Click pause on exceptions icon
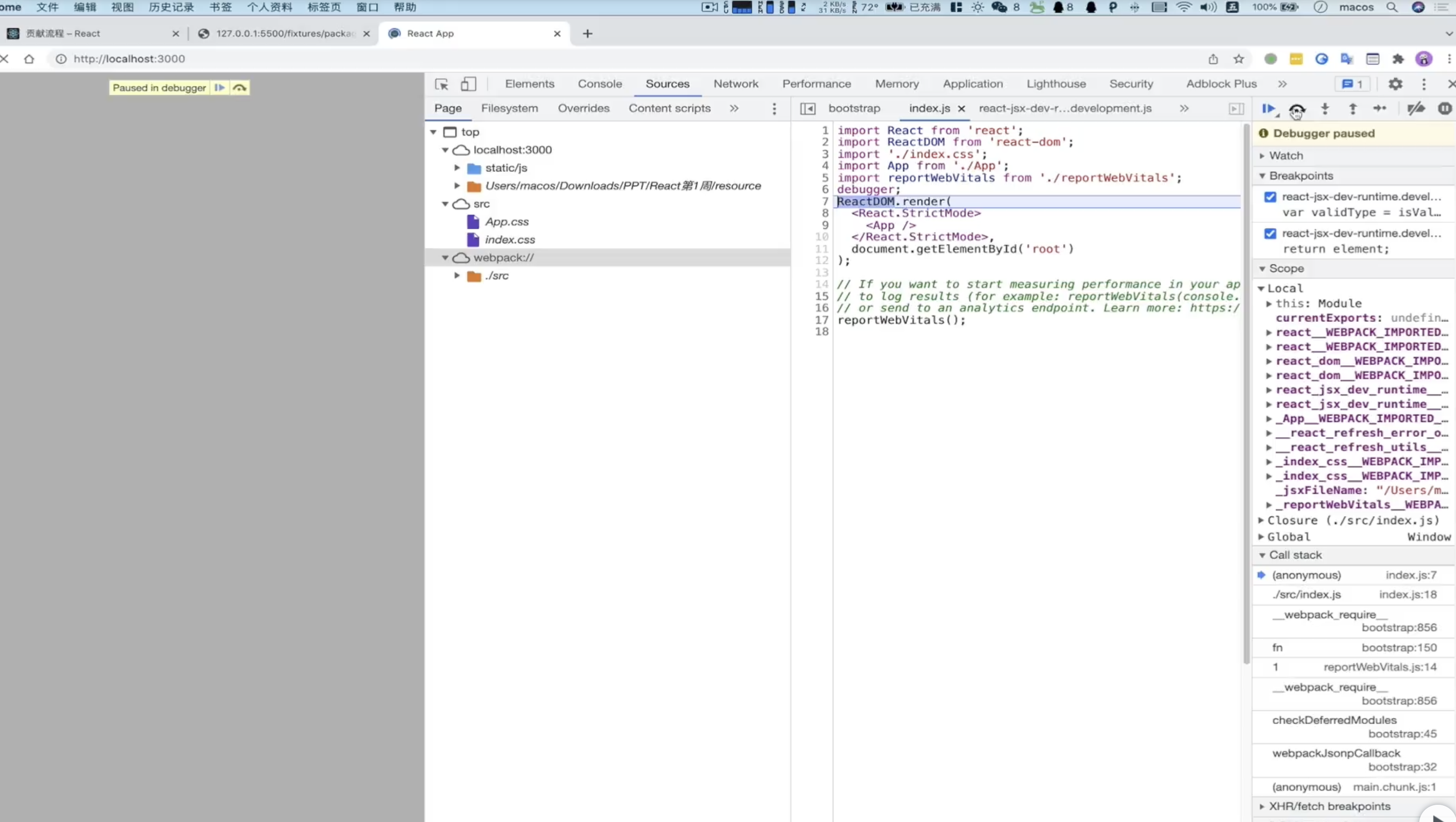The width and height of the screenshot is (1456, 822). tap(1444, 108)
